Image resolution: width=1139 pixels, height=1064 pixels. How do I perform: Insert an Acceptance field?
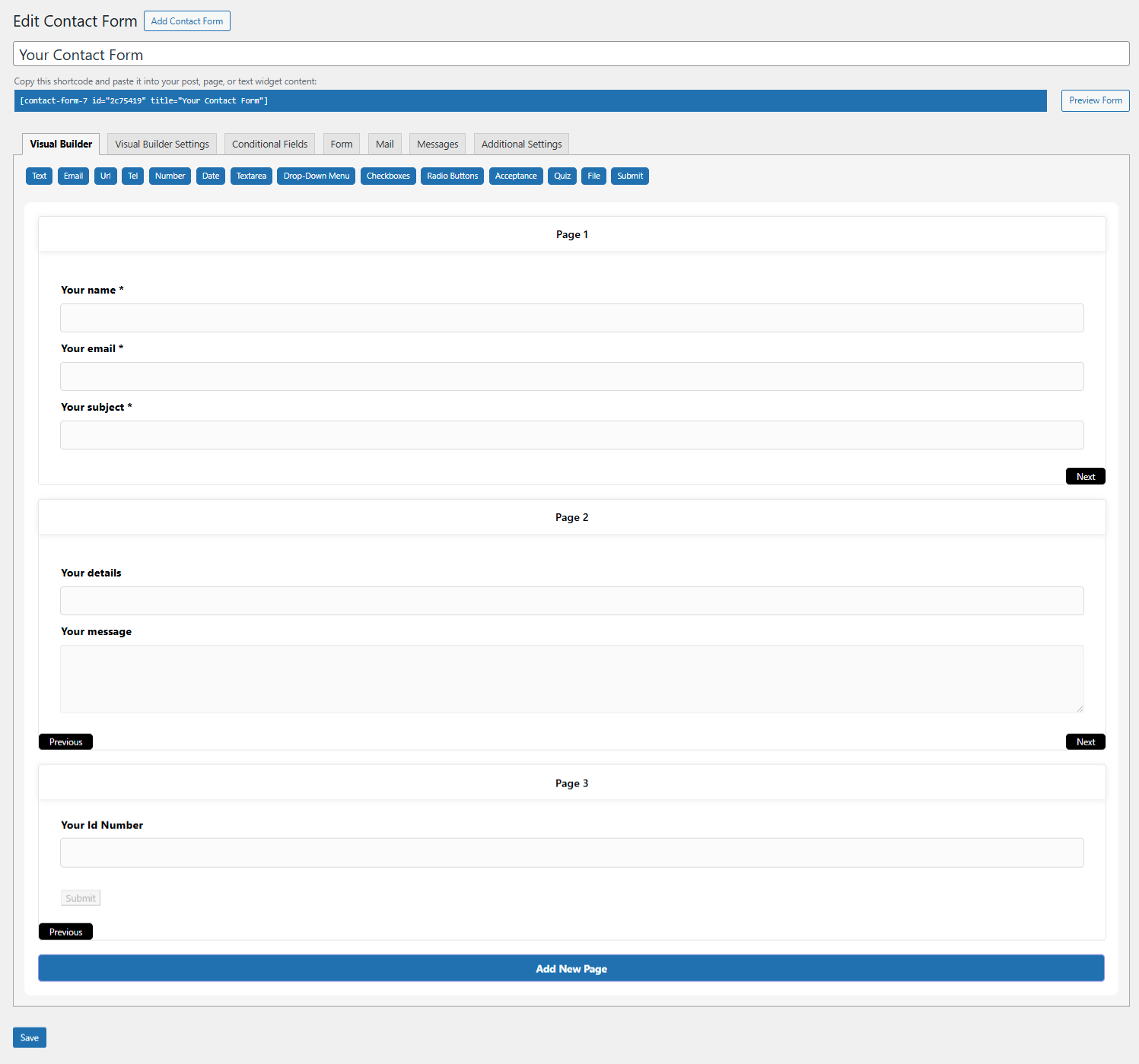[516, 176]
